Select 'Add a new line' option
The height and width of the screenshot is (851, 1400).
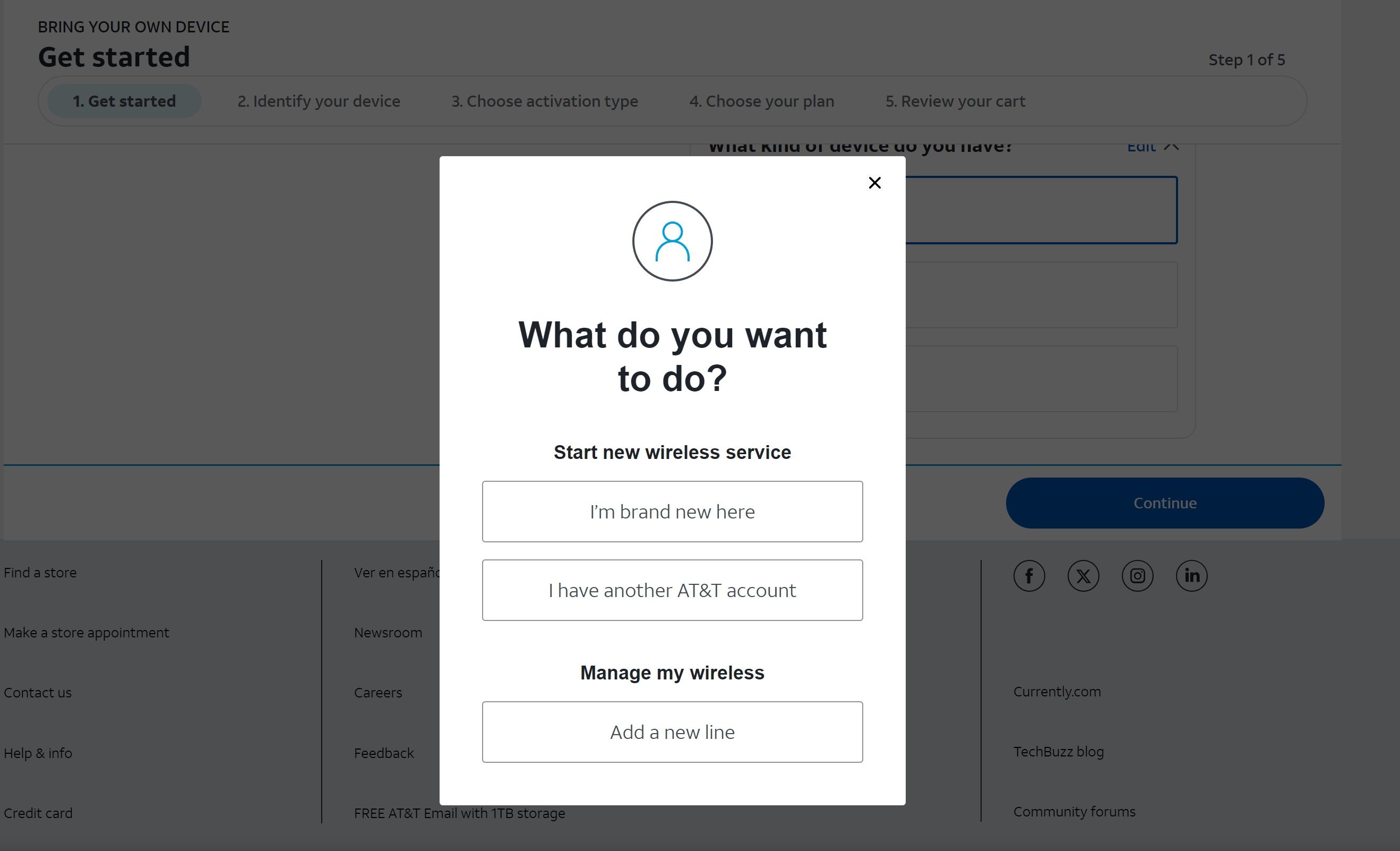point(672,732)
